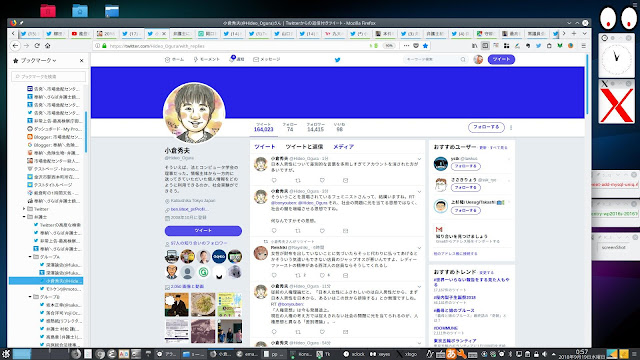This screenshot has height=360, width=640.
Task: Click the green padlock site security icon
Action: pos(104,46)
